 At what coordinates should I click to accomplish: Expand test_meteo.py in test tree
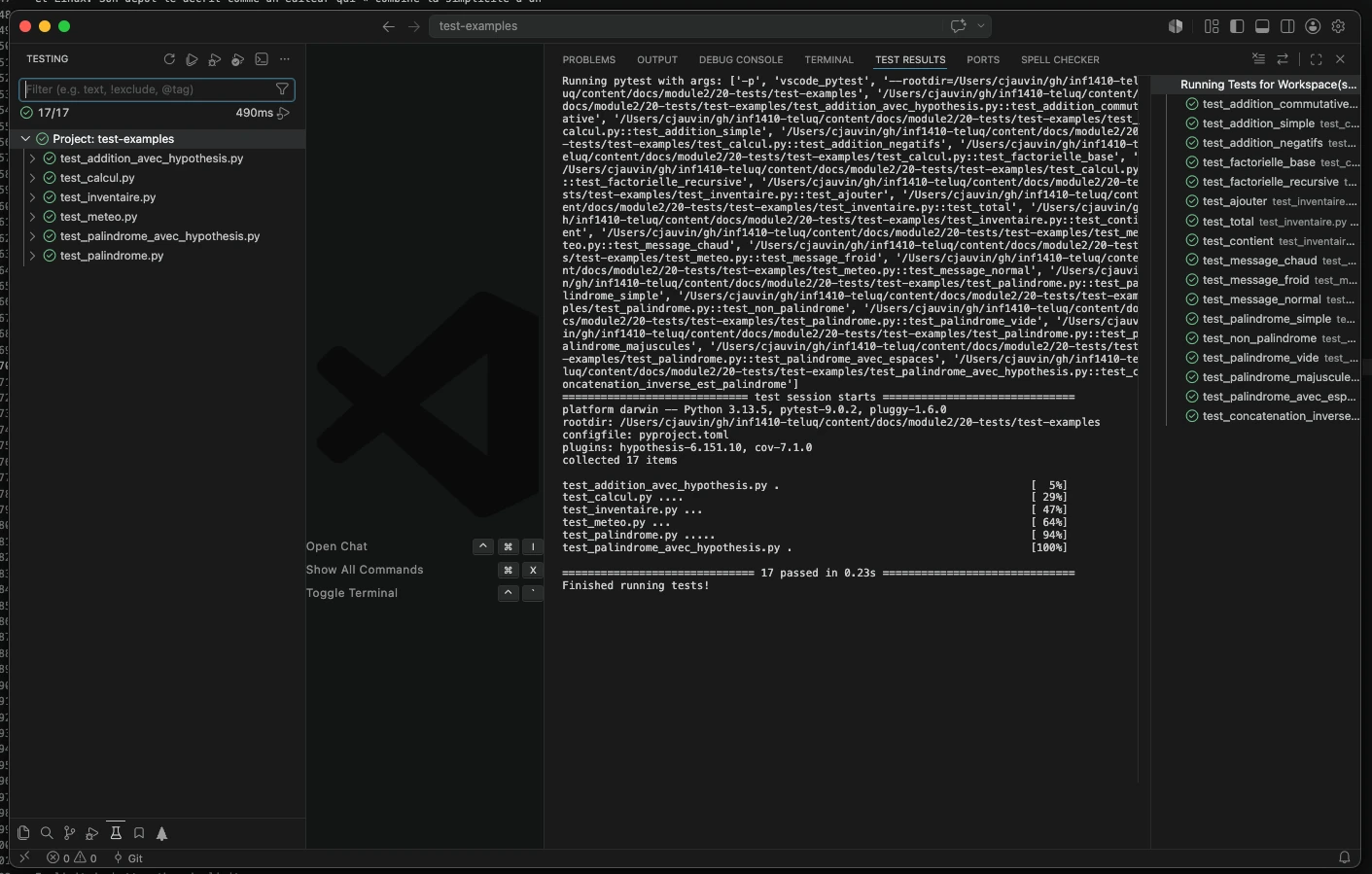click(33, 217)
